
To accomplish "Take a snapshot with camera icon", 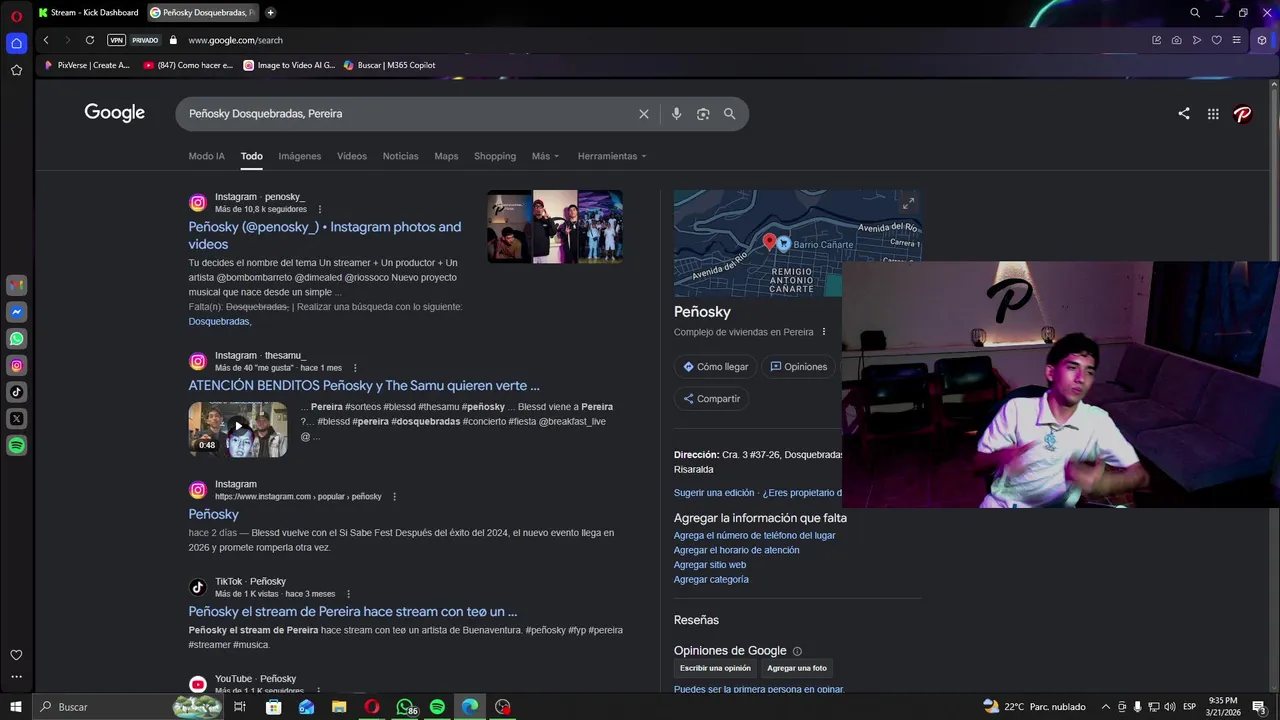I will 1176,40.
